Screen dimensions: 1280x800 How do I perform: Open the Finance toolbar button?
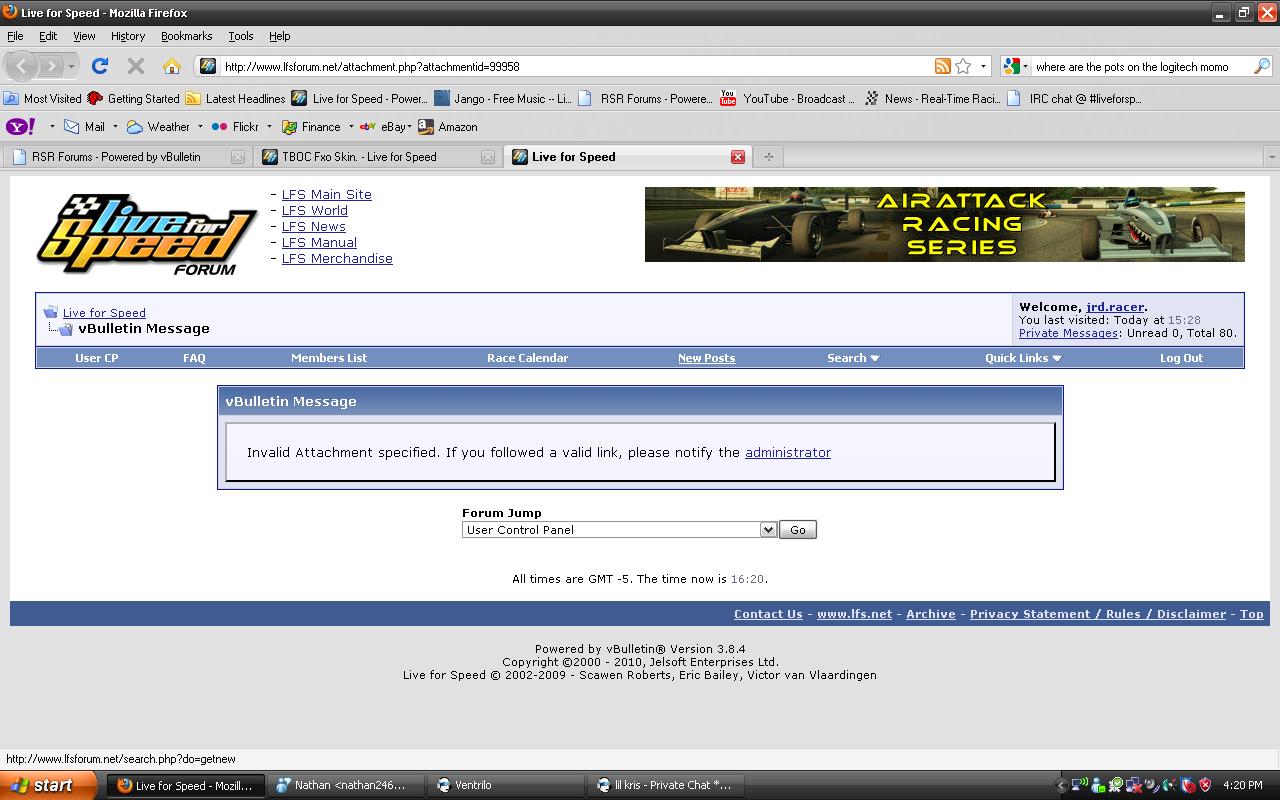tap(311, 127)
